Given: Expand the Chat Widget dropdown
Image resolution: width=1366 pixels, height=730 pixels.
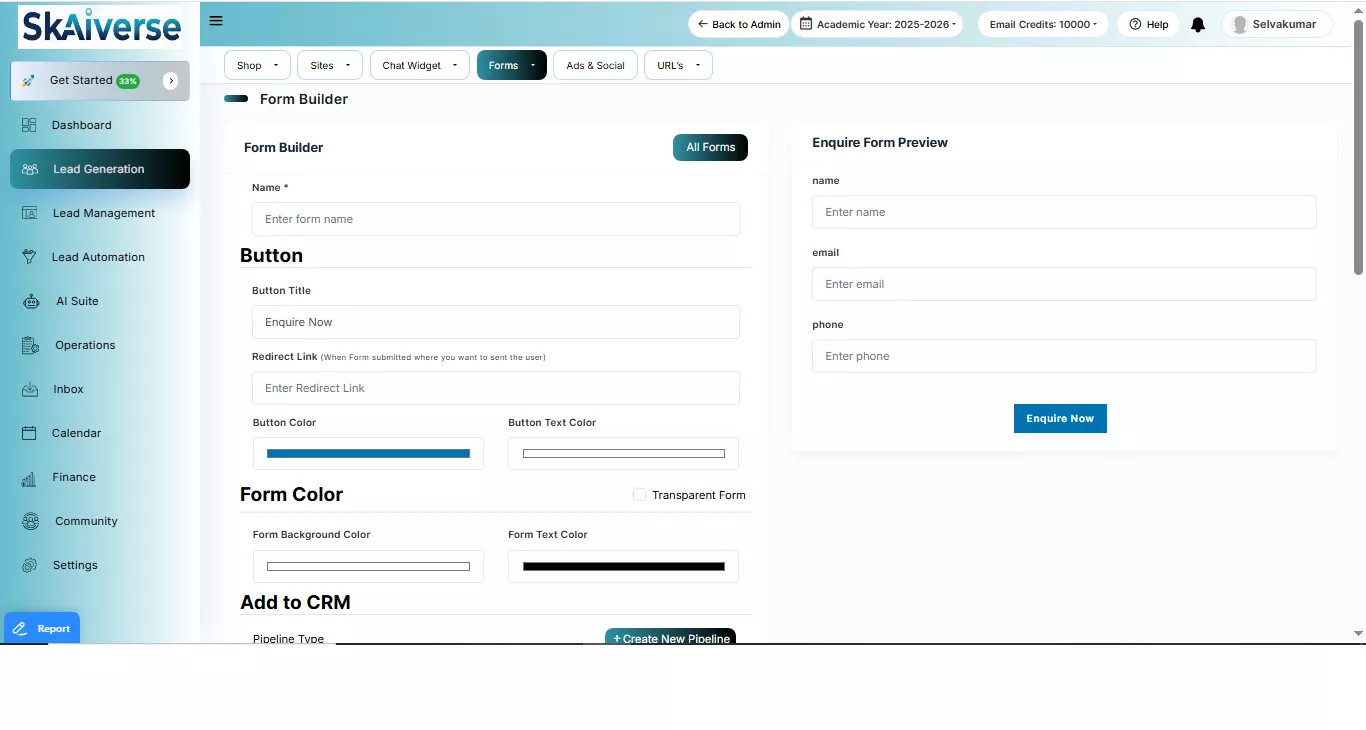Looking at the screenshot, I should 419,65.
